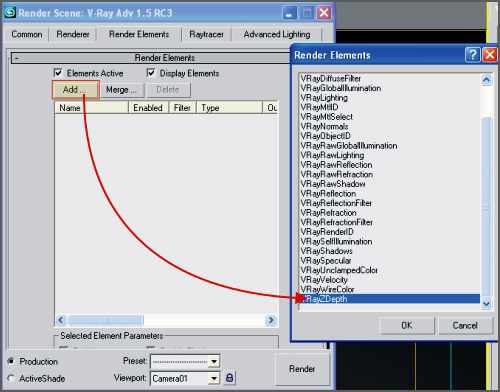The image size is (500, 392).
Task: Select VRayRawReflection in the list
Action: (389, 165)
